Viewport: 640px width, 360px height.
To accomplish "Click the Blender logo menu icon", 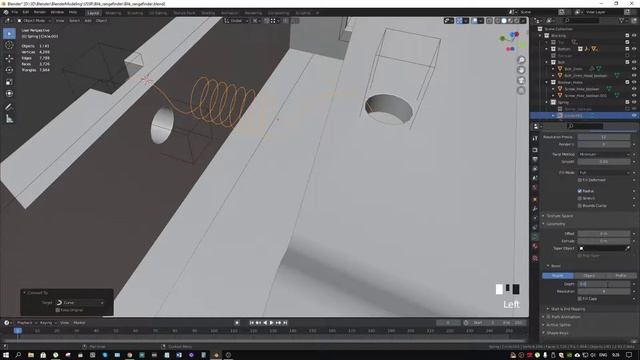I will point(6,12).
